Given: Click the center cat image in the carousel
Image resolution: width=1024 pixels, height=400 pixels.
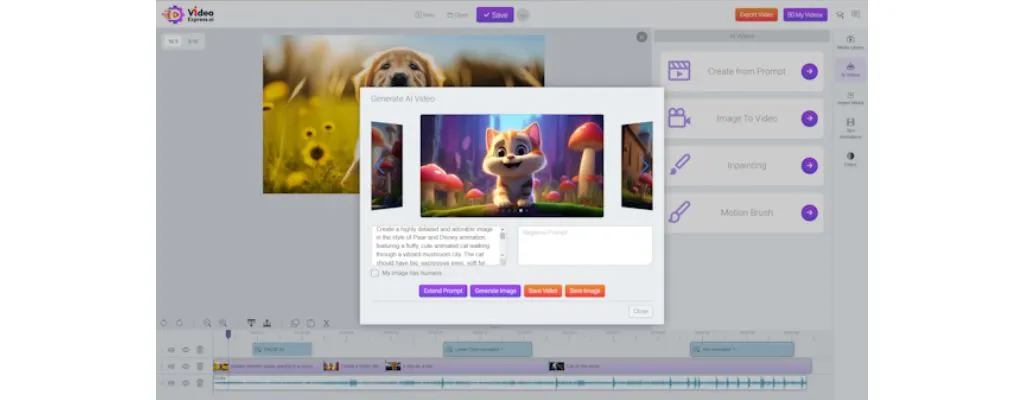Looking at the screenshot, I should click(x=512, y=166).
